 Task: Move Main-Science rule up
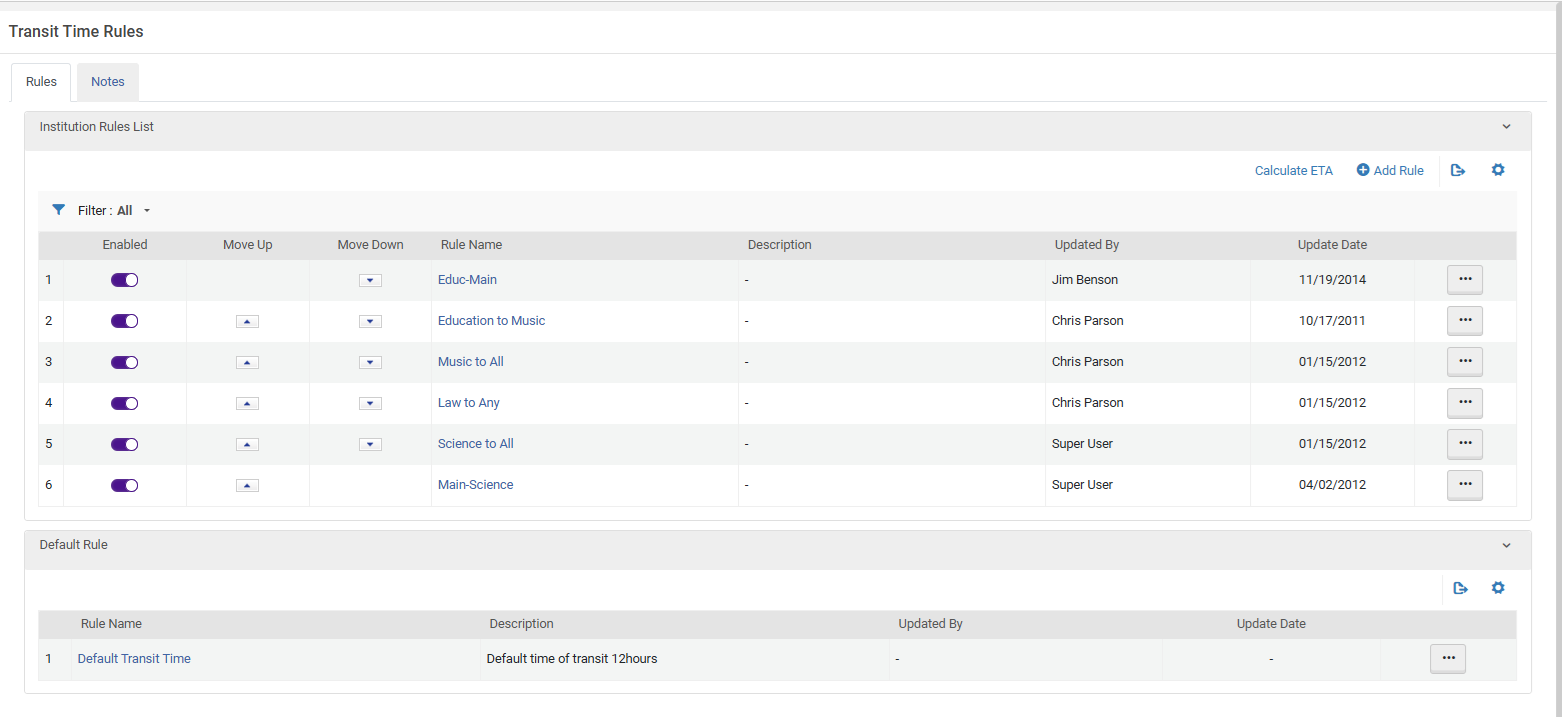click(247, 485)
